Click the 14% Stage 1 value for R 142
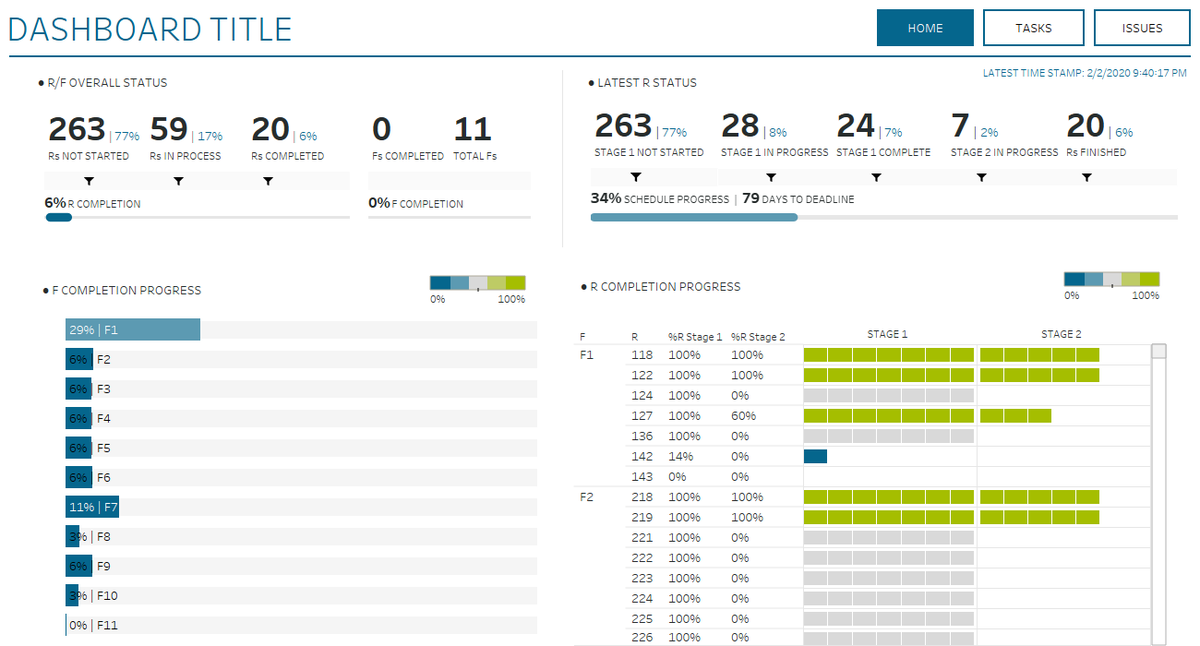This screenshot has width=1200, height=646. [x=679, y=456]
